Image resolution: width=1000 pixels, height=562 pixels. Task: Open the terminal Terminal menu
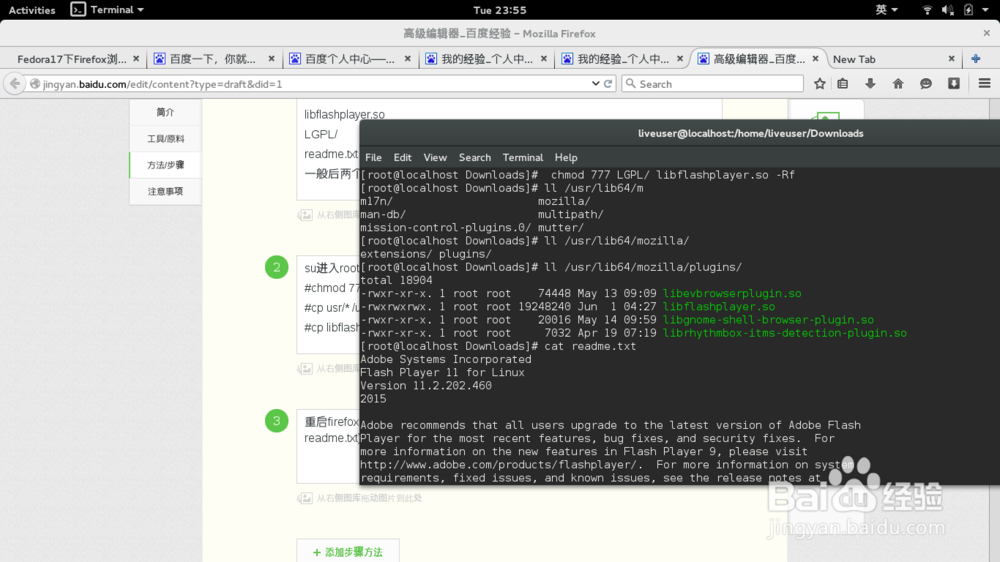point(522,158)
